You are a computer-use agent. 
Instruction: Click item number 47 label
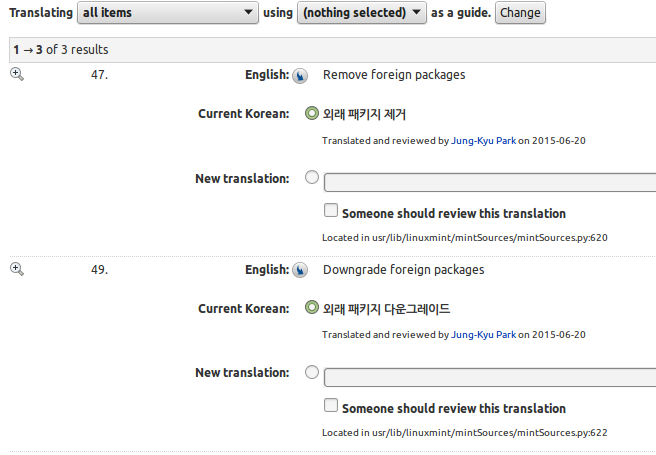point(99,75)
